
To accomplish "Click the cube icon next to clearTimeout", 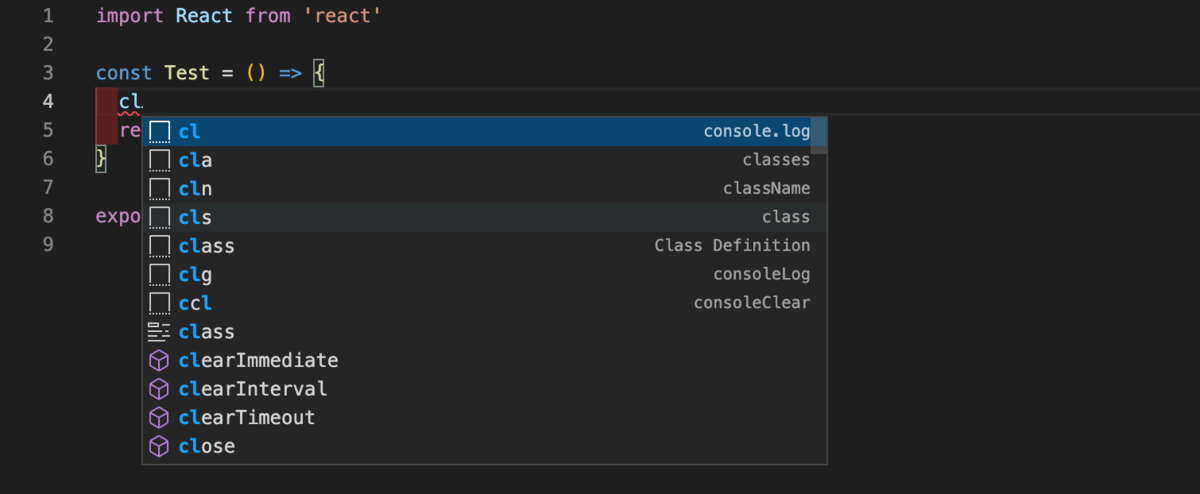I will tap(159, 417).
